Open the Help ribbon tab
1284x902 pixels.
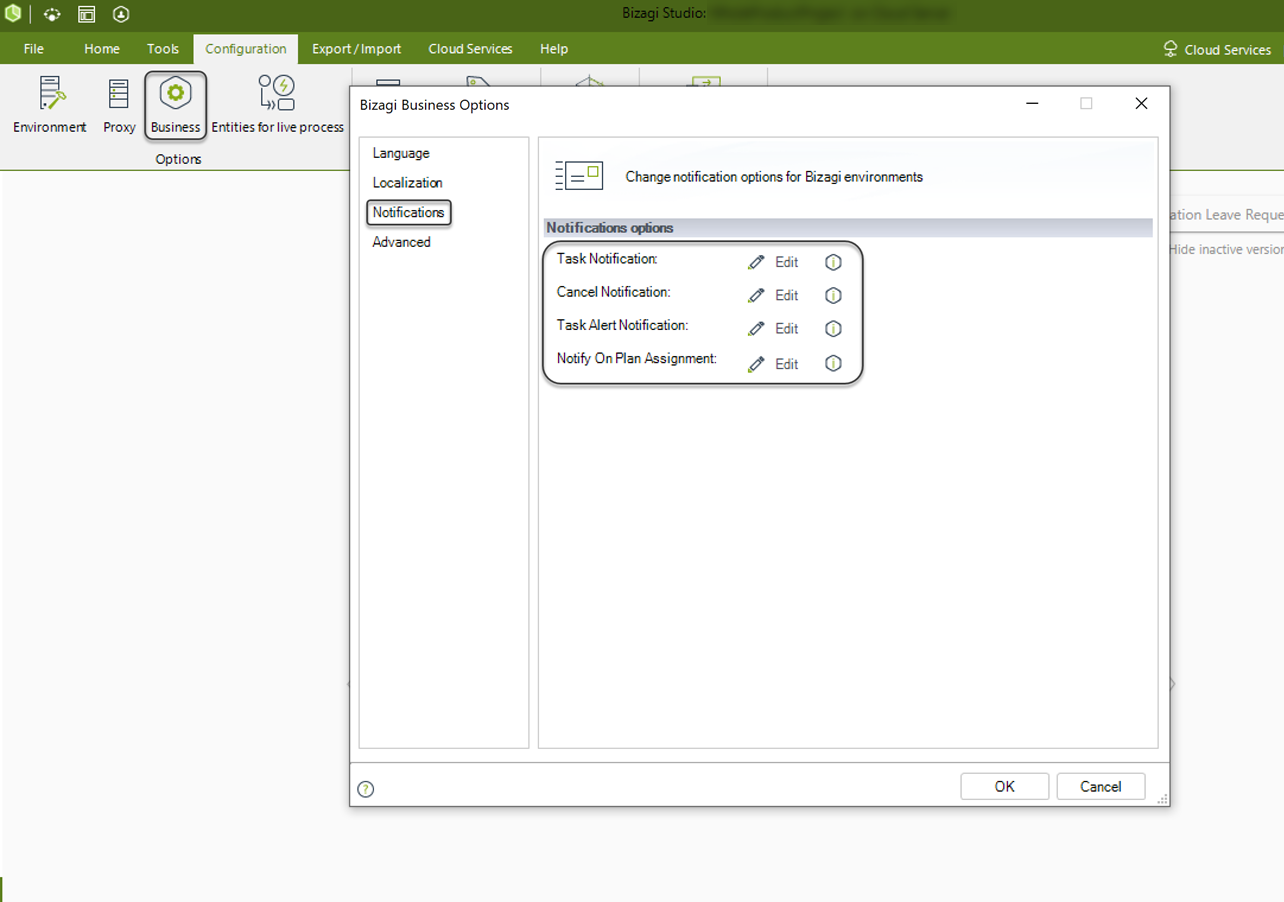tap(554, 48)
